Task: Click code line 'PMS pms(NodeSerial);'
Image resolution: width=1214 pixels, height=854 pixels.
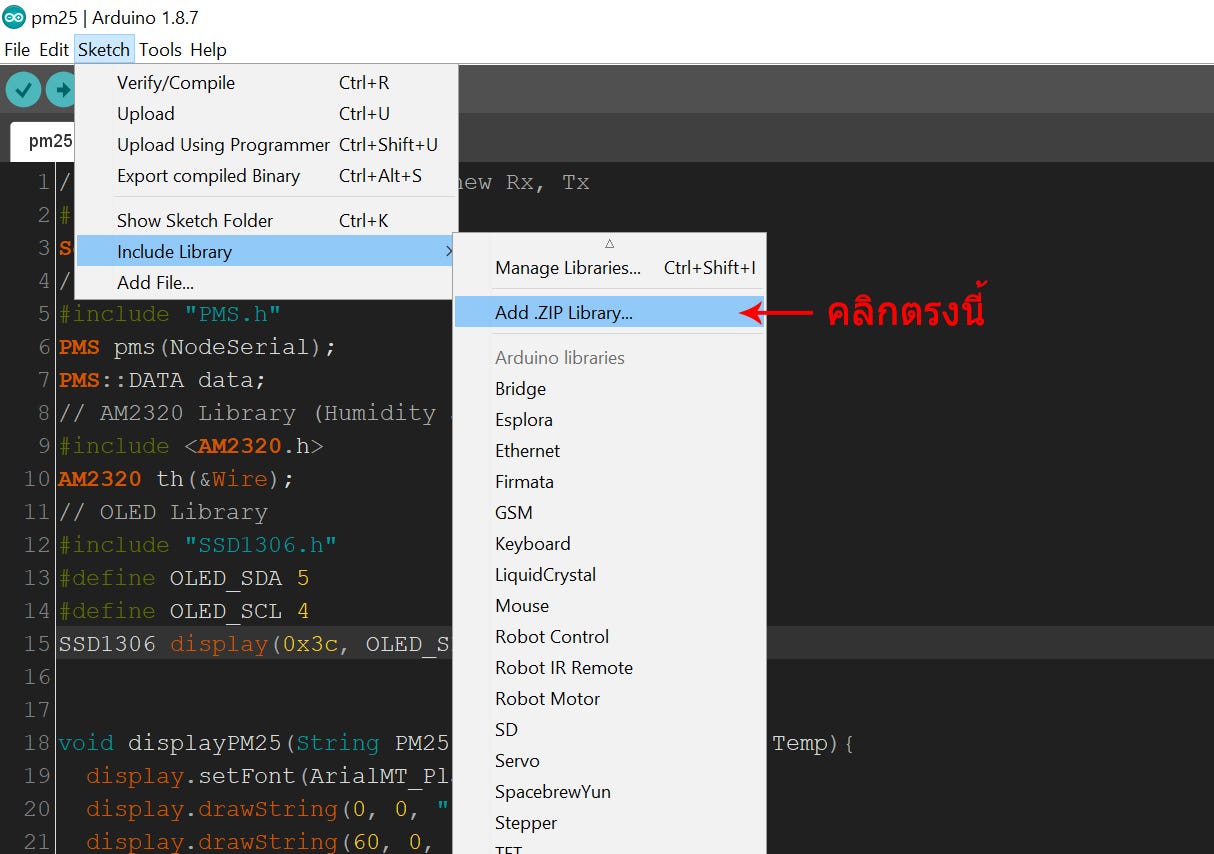Action: click(x=197, y=347)
